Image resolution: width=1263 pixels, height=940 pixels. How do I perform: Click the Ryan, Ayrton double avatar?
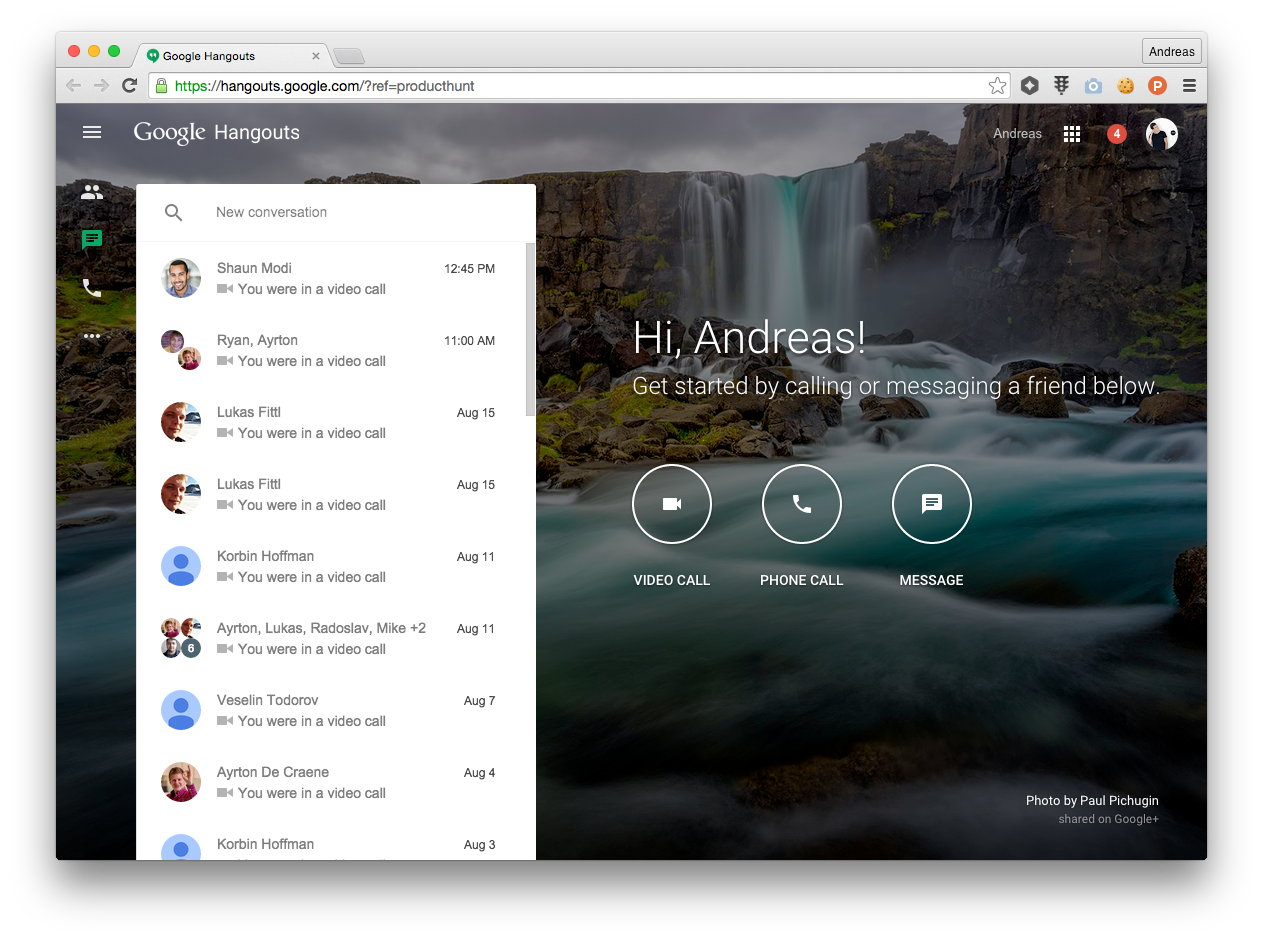[181, 350]
